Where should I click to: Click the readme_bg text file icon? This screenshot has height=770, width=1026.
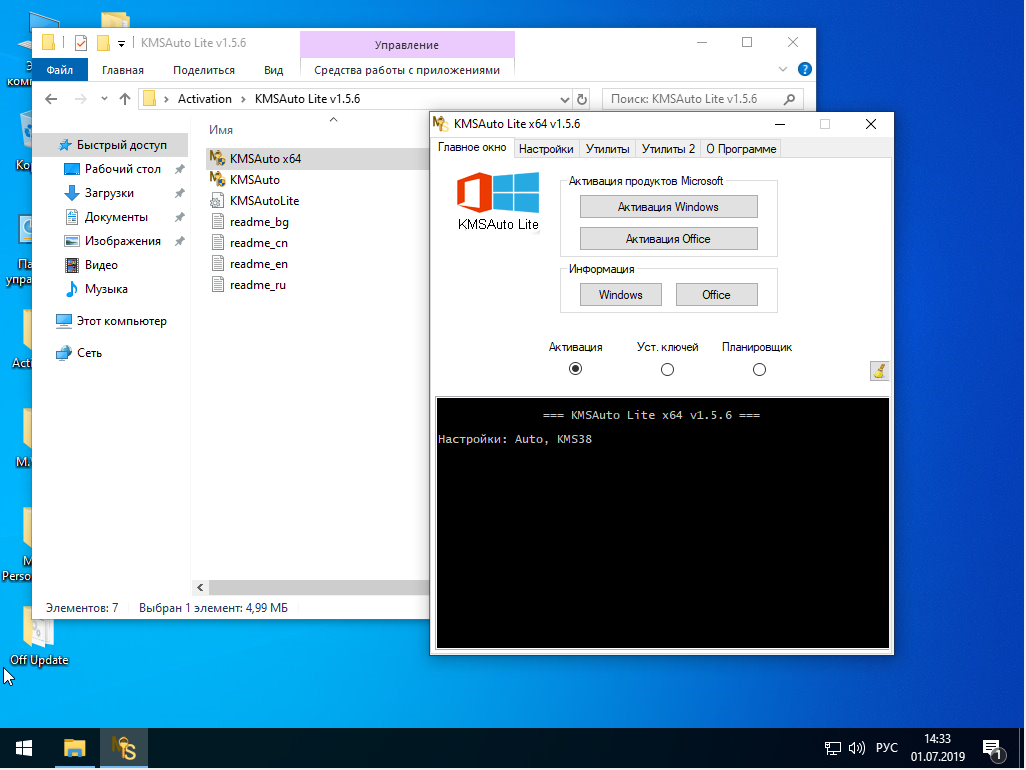(217, 222)
